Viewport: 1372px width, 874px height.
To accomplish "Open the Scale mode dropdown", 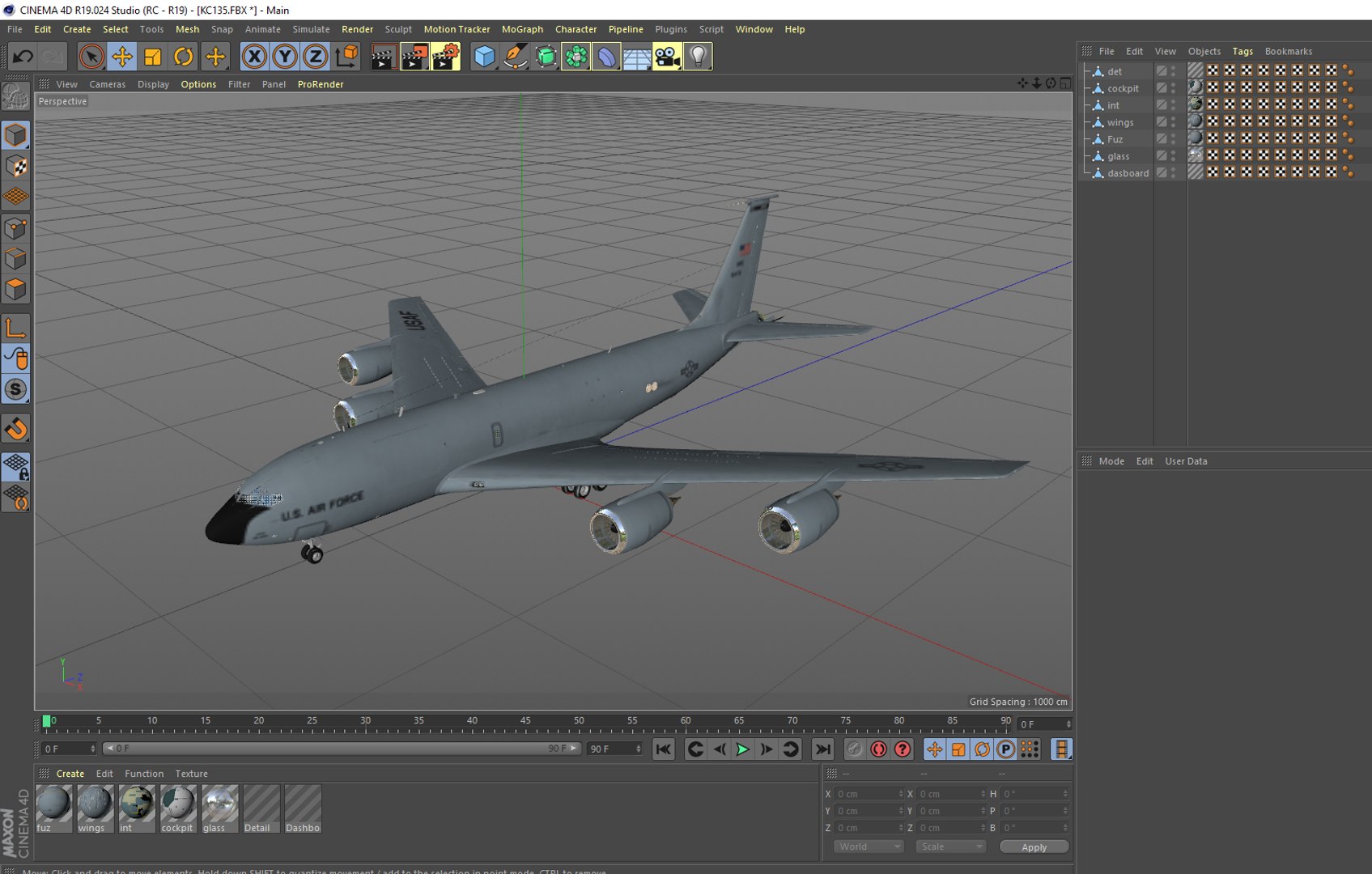I will [x=950, y=846].
